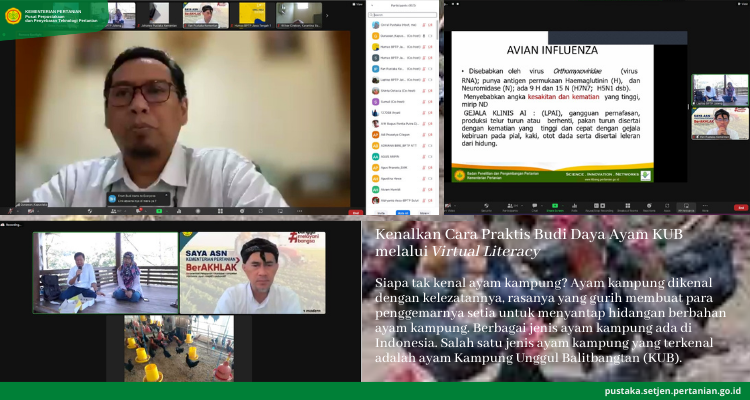Expand participants arrow in right toolbar
This screenshot has width=750, height=400.
point(522,206)
